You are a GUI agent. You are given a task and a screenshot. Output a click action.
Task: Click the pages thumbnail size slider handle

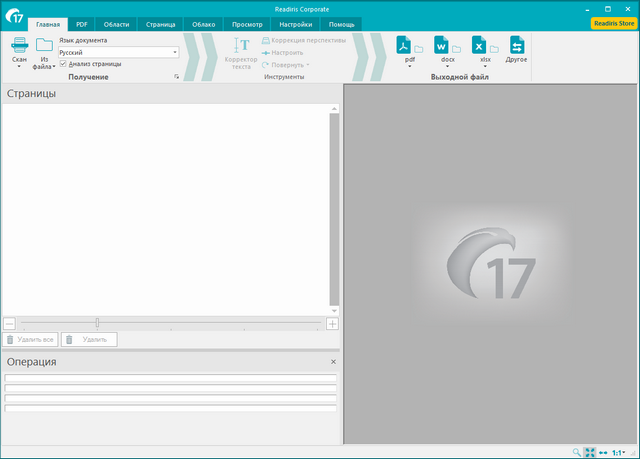pos(97,323)
